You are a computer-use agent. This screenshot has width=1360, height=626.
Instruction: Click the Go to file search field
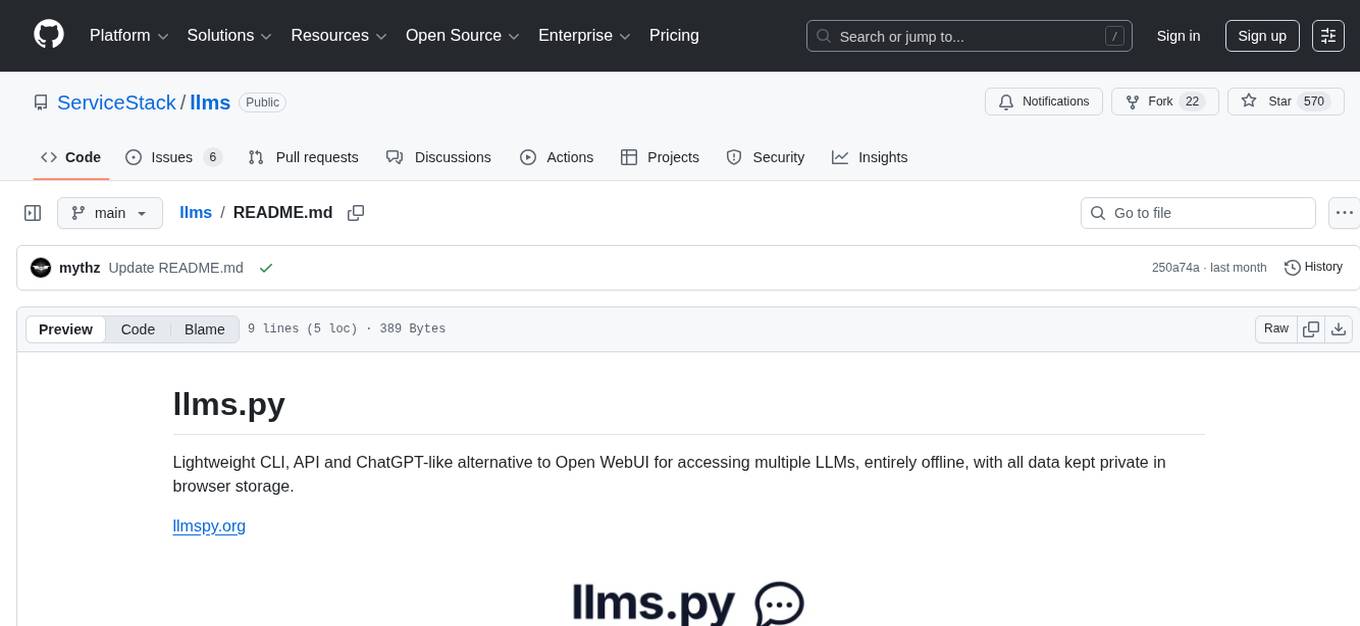coord(1197,212)
